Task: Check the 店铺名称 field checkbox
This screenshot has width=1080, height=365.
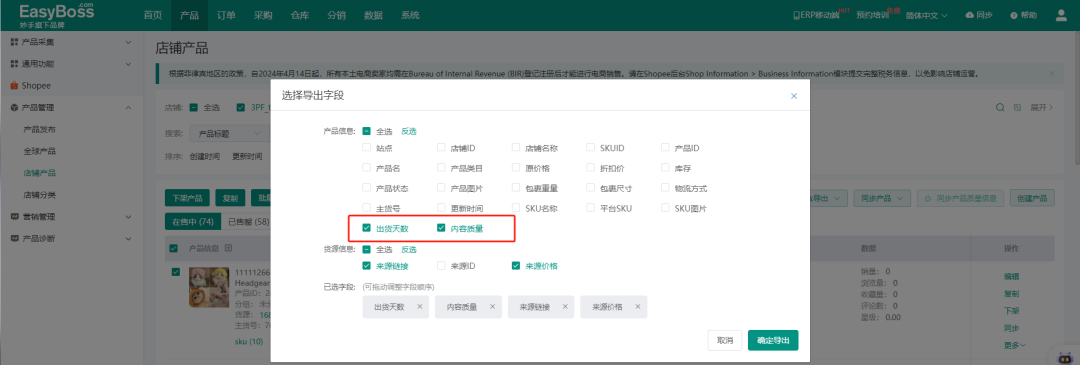Action: pos(516,147)
